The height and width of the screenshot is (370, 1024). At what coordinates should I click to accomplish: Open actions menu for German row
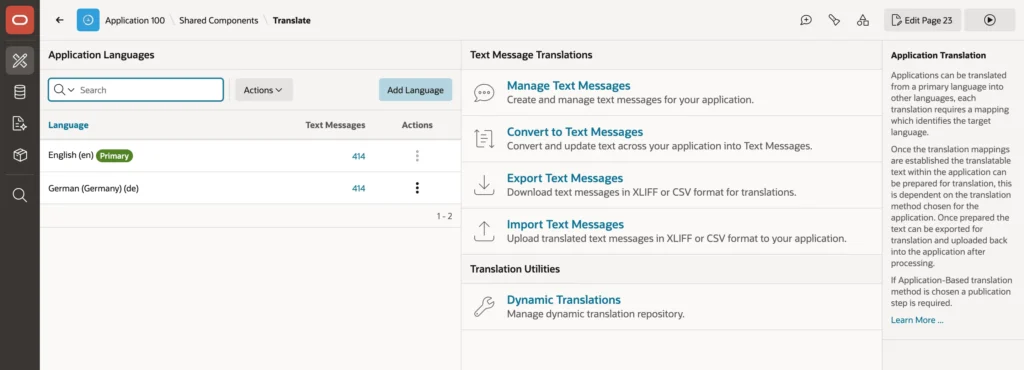(x=417, y=188)
